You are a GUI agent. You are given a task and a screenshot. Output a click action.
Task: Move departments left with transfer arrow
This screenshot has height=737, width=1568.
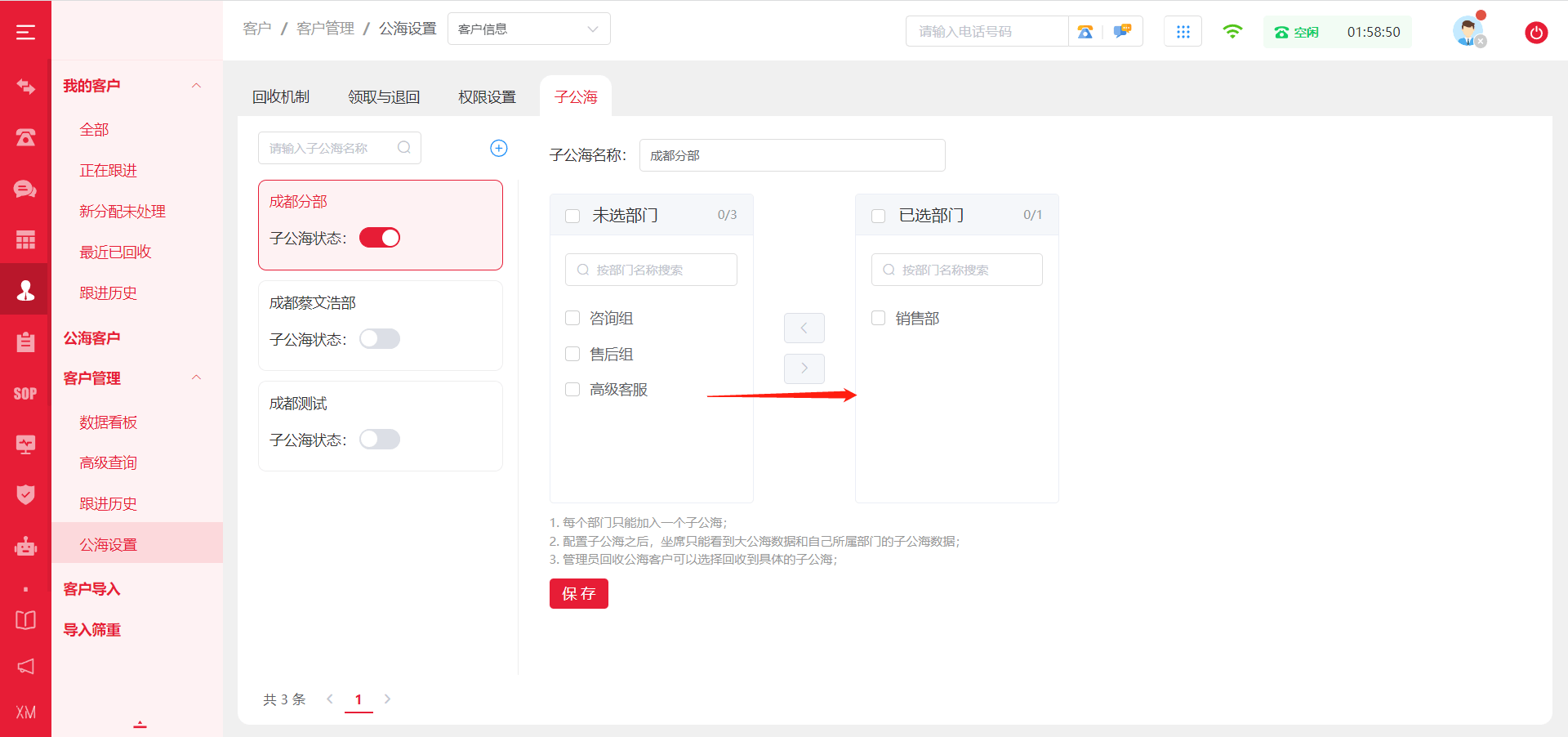coord(804,328)
